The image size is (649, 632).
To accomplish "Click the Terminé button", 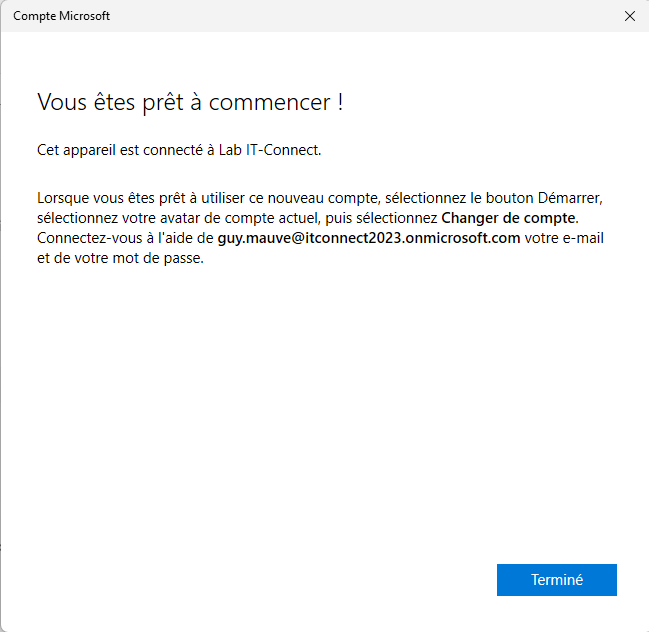I will pos(557,579).
